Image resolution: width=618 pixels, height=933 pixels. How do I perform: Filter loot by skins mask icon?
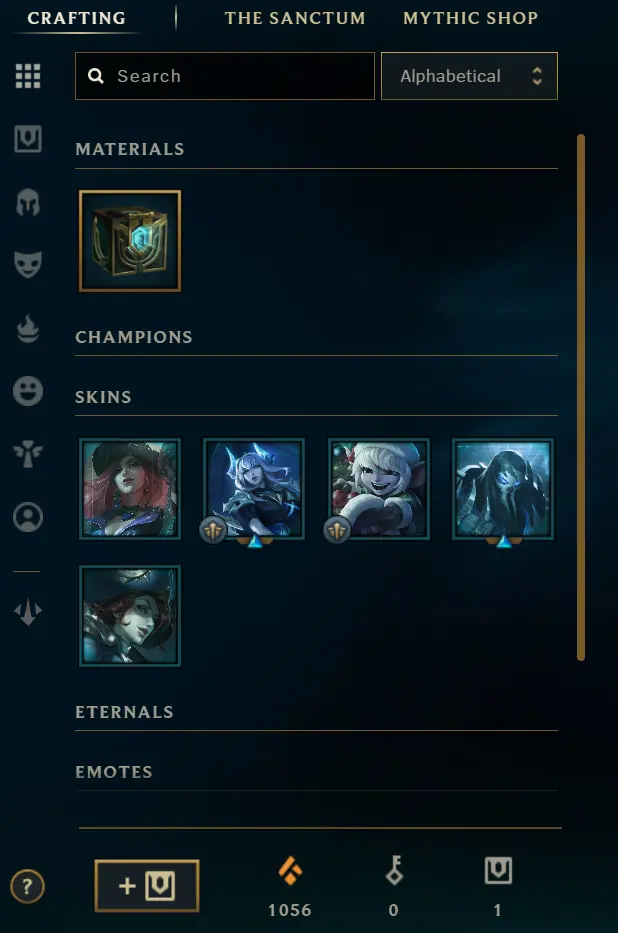tap(28, 264)
